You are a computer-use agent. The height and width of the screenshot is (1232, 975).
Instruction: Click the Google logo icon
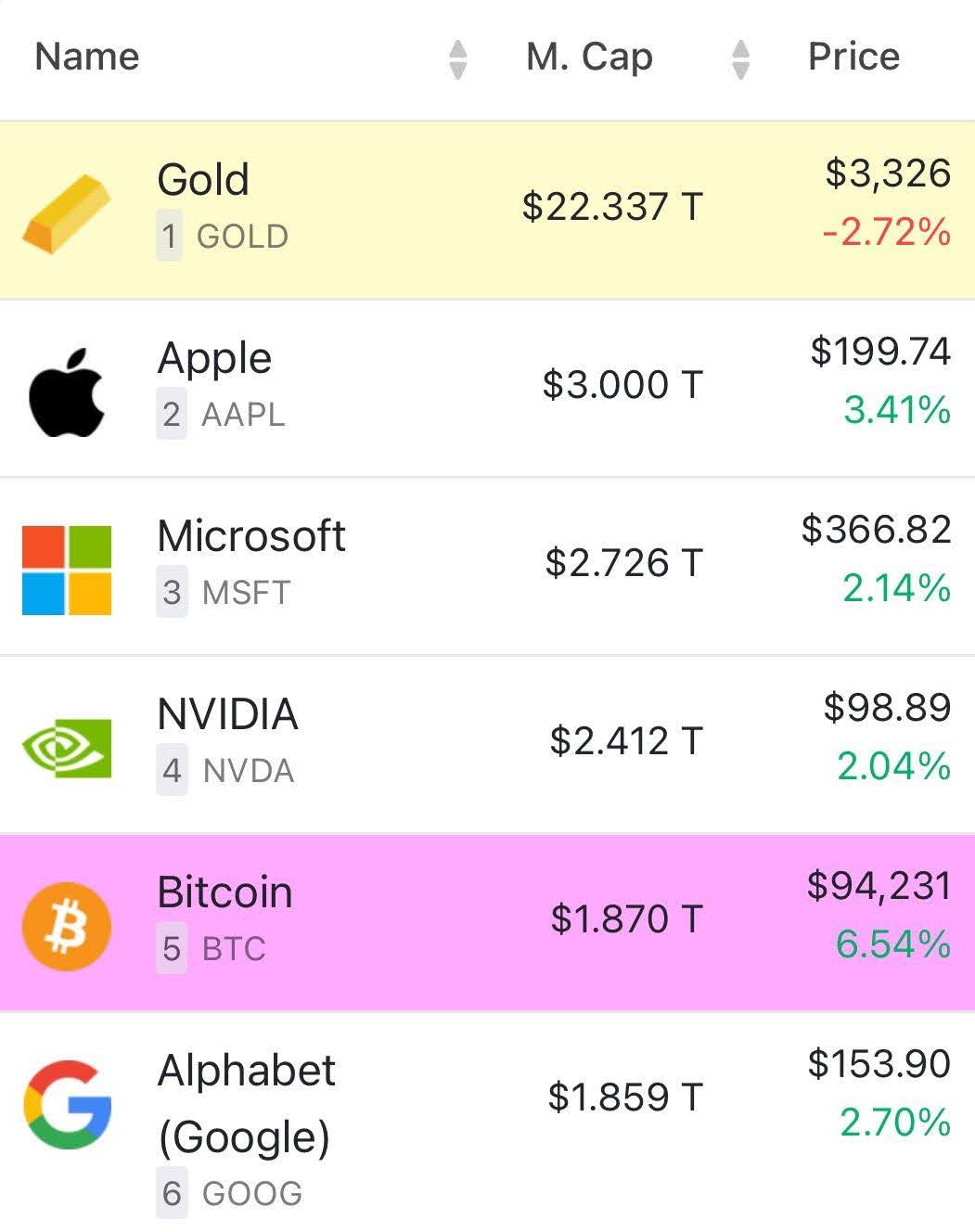[x=67, y=1105]
